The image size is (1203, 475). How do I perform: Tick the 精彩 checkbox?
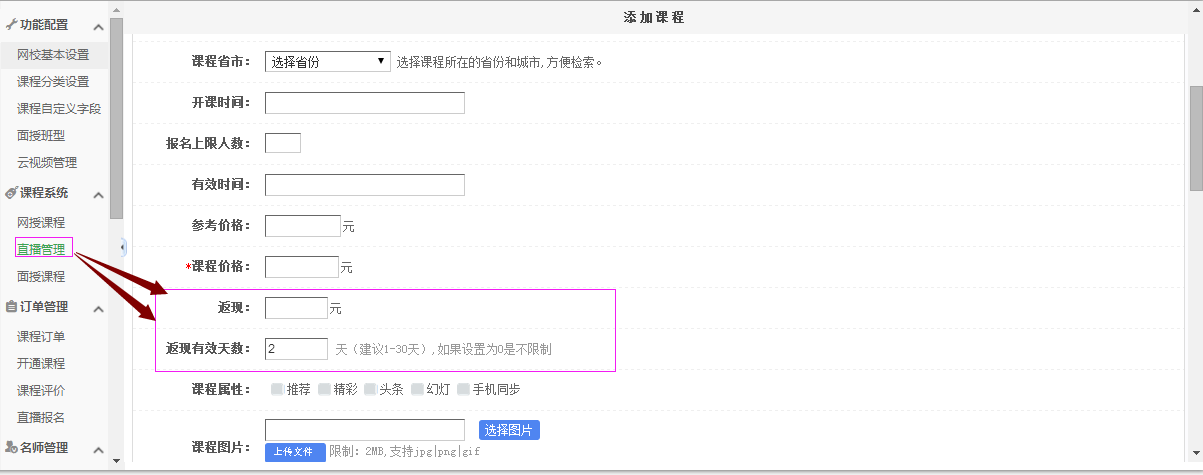pos(324,389)
